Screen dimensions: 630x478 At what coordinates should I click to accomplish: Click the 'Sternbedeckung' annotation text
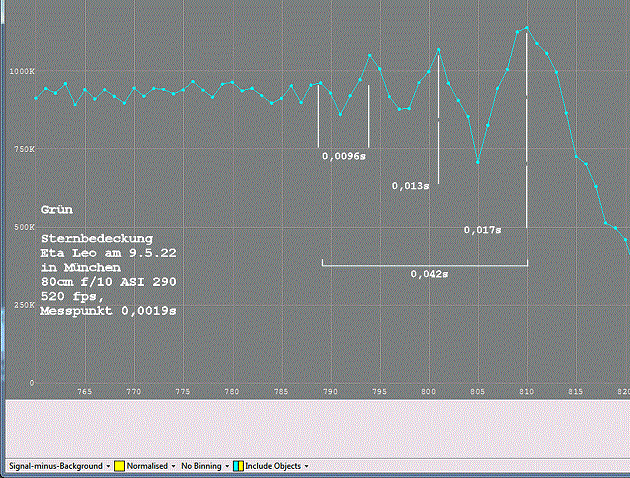(x=97, y=240)
